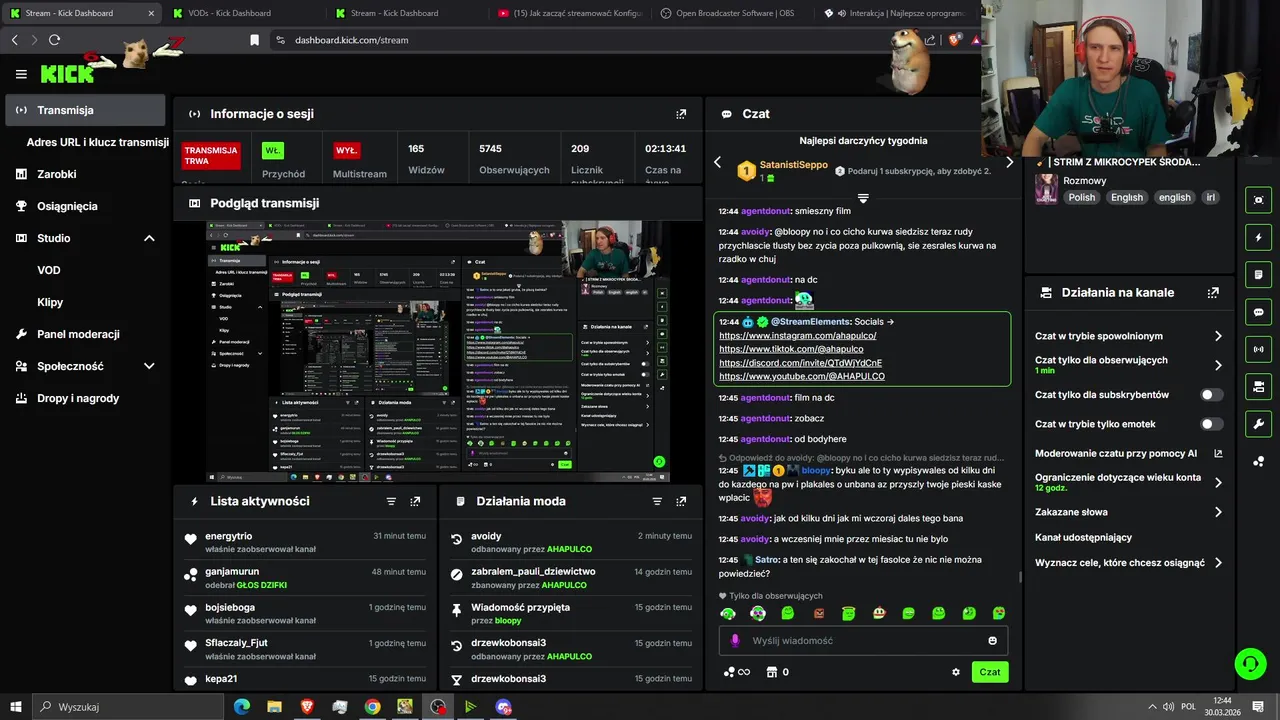Viewport: 1280px width, 720px height.
Task: Open the TikTok link in StreamElements message
Action: (791, 349)
